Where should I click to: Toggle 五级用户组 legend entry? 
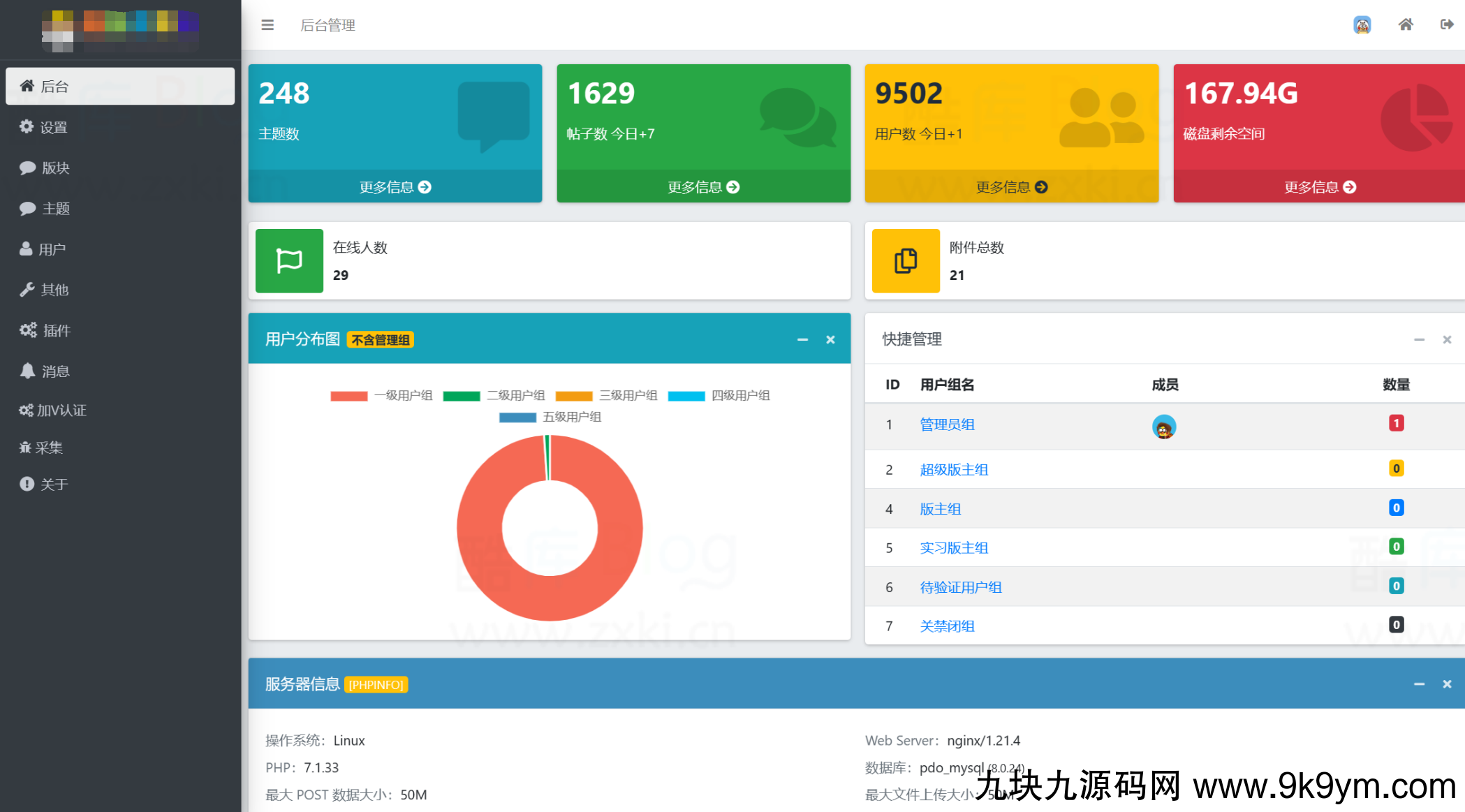[x=550, y=418]
